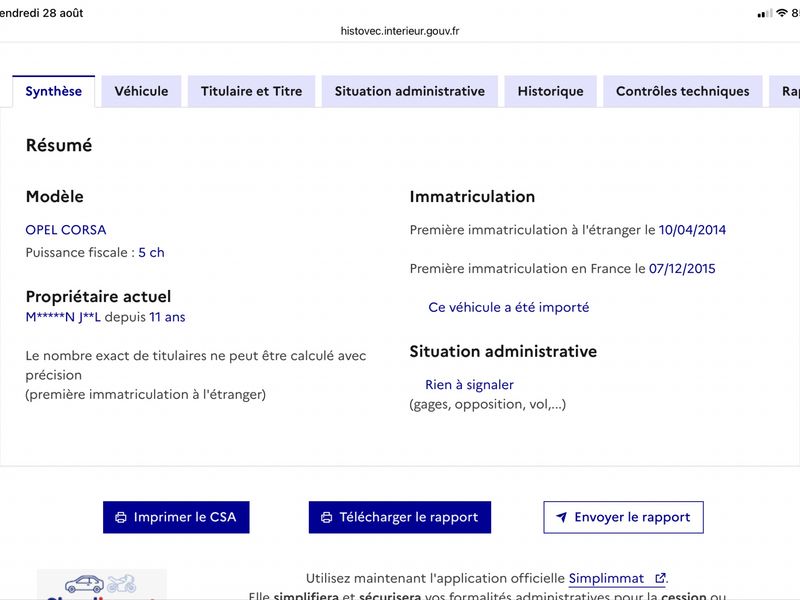Select the Situation administrative tab

[410, 91]
